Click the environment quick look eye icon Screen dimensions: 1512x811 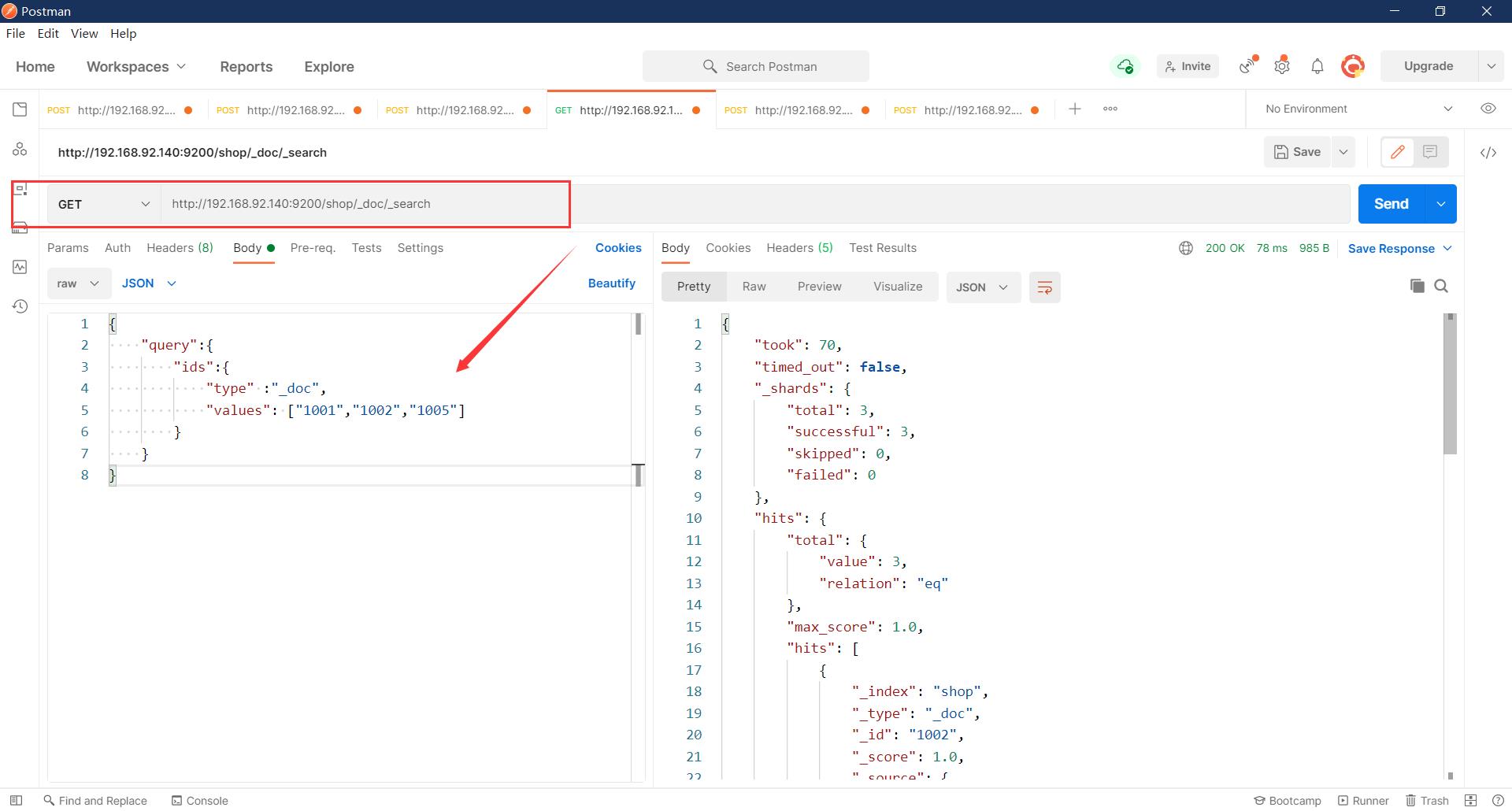pos(1488,109)
